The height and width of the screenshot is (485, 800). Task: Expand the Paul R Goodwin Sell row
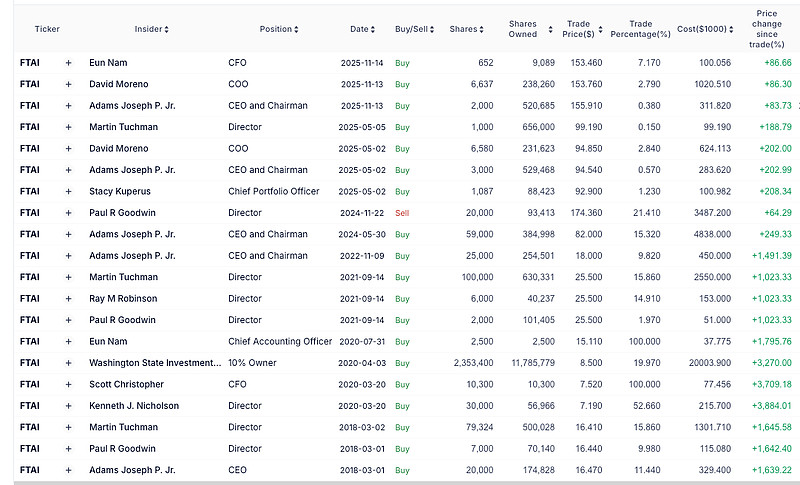(68, 213)
